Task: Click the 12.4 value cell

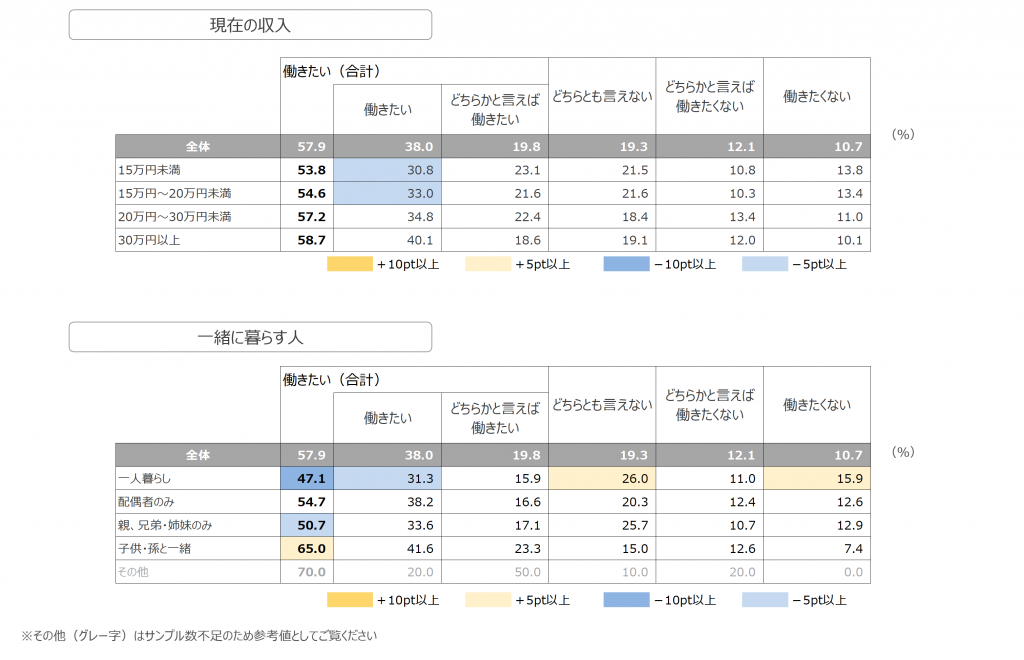Action: (x=710, y=502)
